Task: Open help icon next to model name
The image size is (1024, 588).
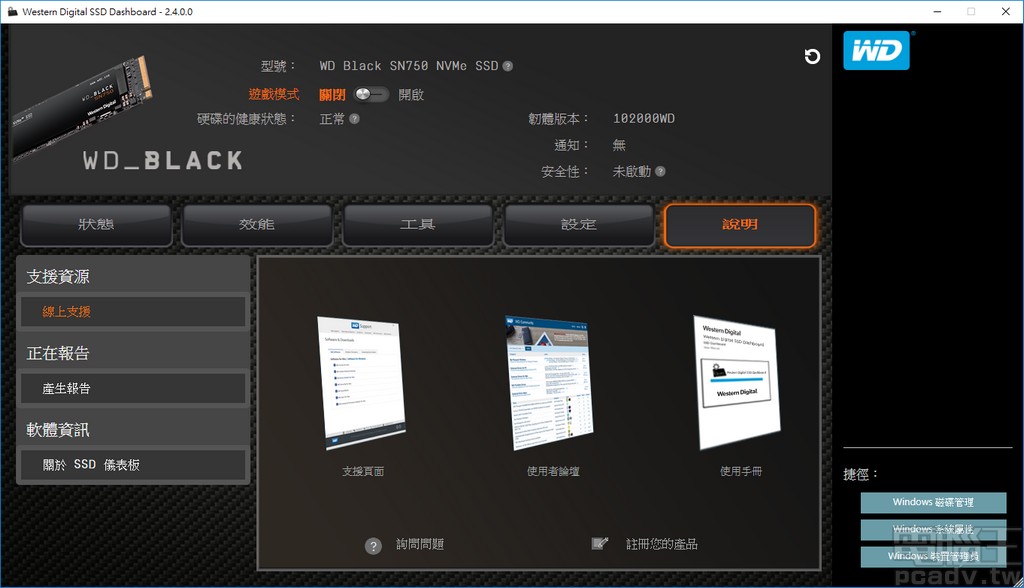Action: pyautogui.click(x=507, y=66)
